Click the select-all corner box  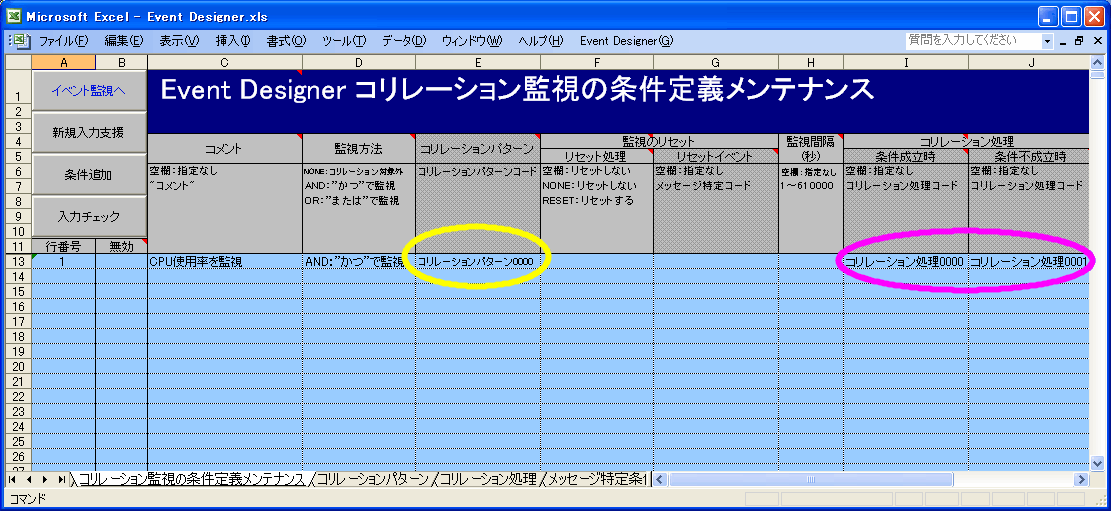[x=18, y=62]
